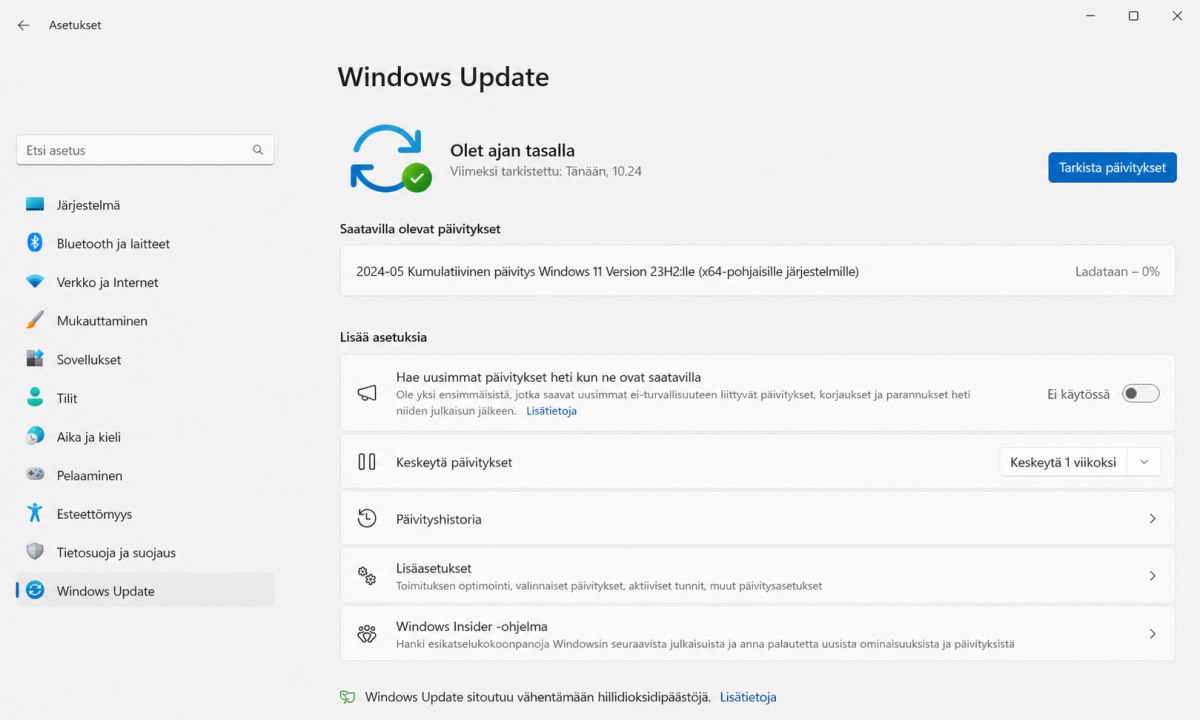Click the Järjestelmä monitor icon
This screenshot has height=720, width=1200.
click(x=35, y=204)
